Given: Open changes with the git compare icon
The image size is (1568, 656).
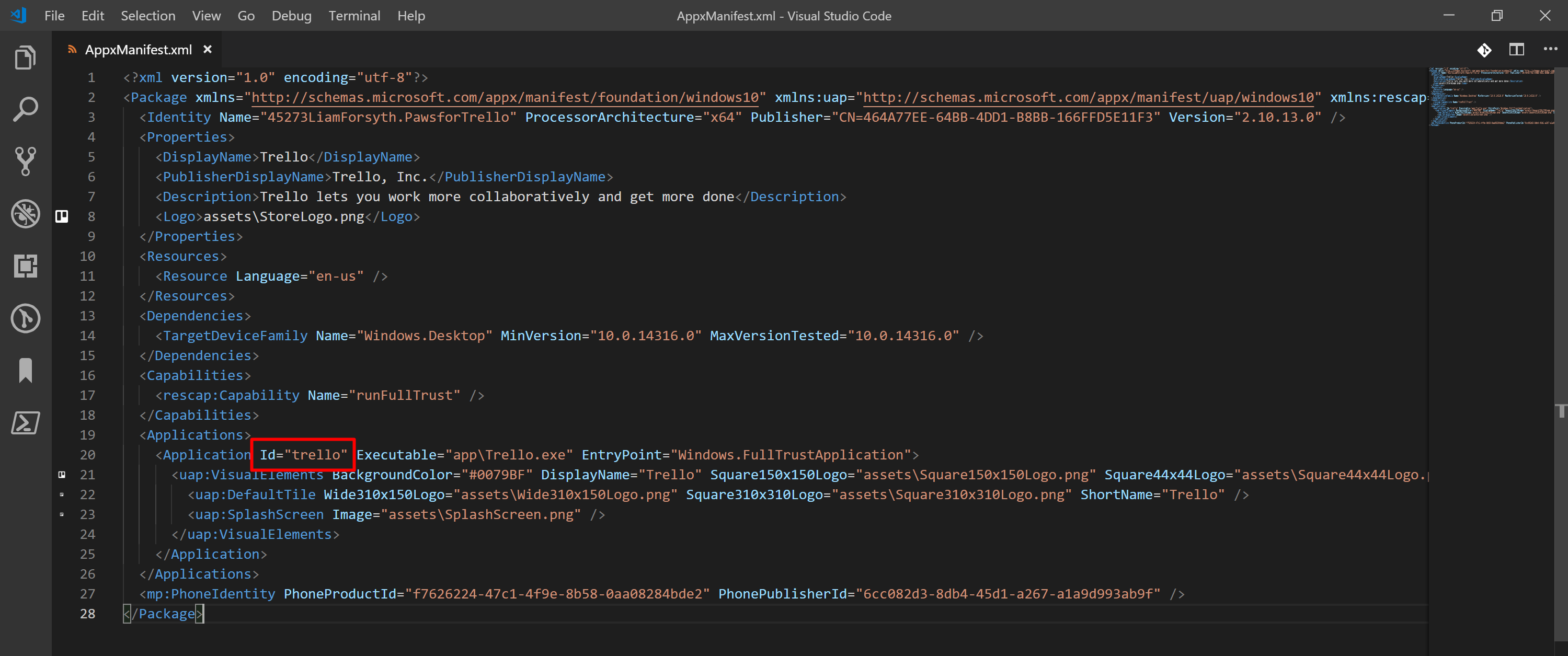Looking at the screenshot, I should point(1484,49).
